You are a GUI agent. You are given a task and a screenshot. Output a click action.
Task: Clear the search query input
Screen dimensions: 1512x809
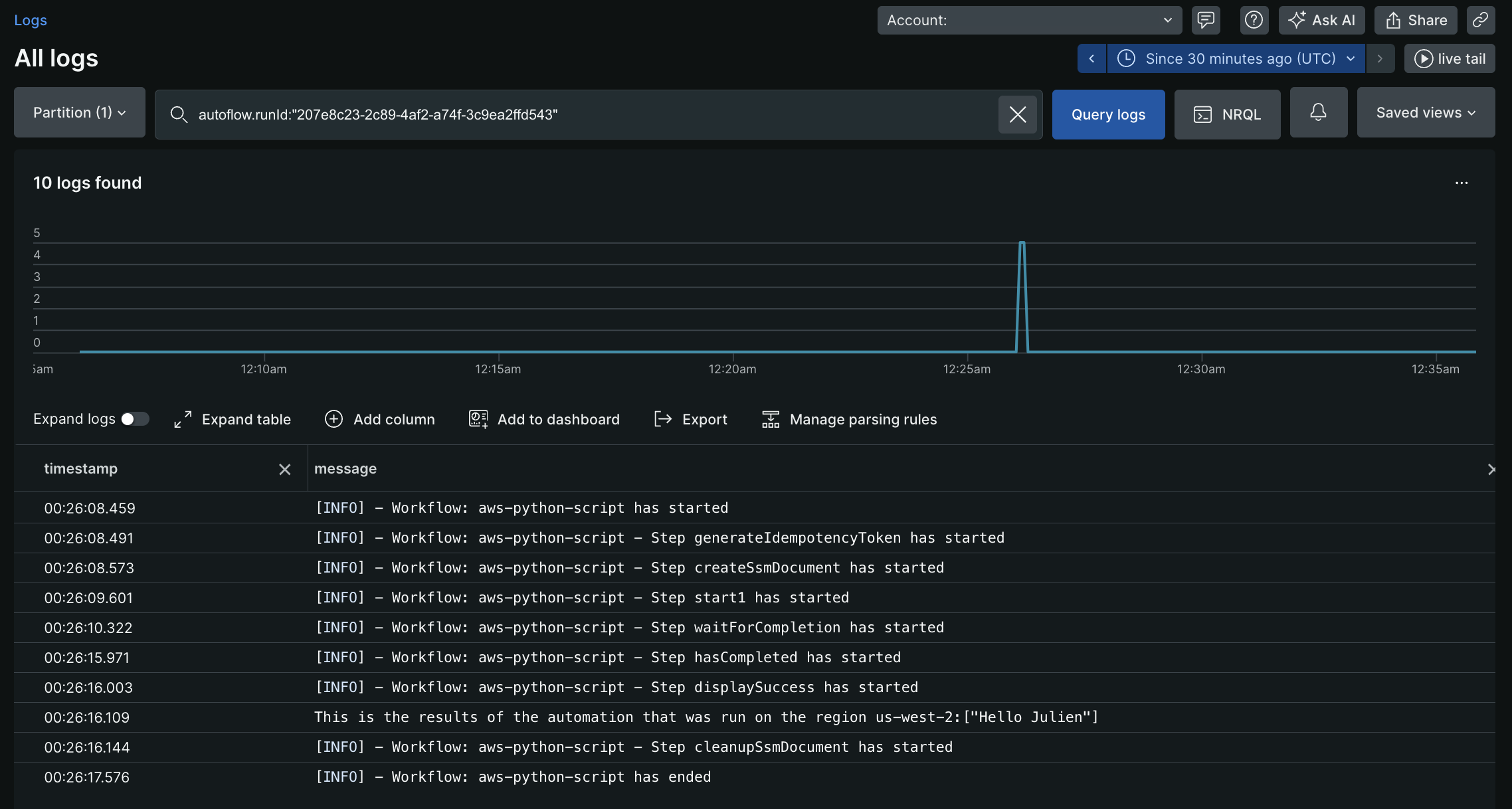click(x=1017, y=114)
